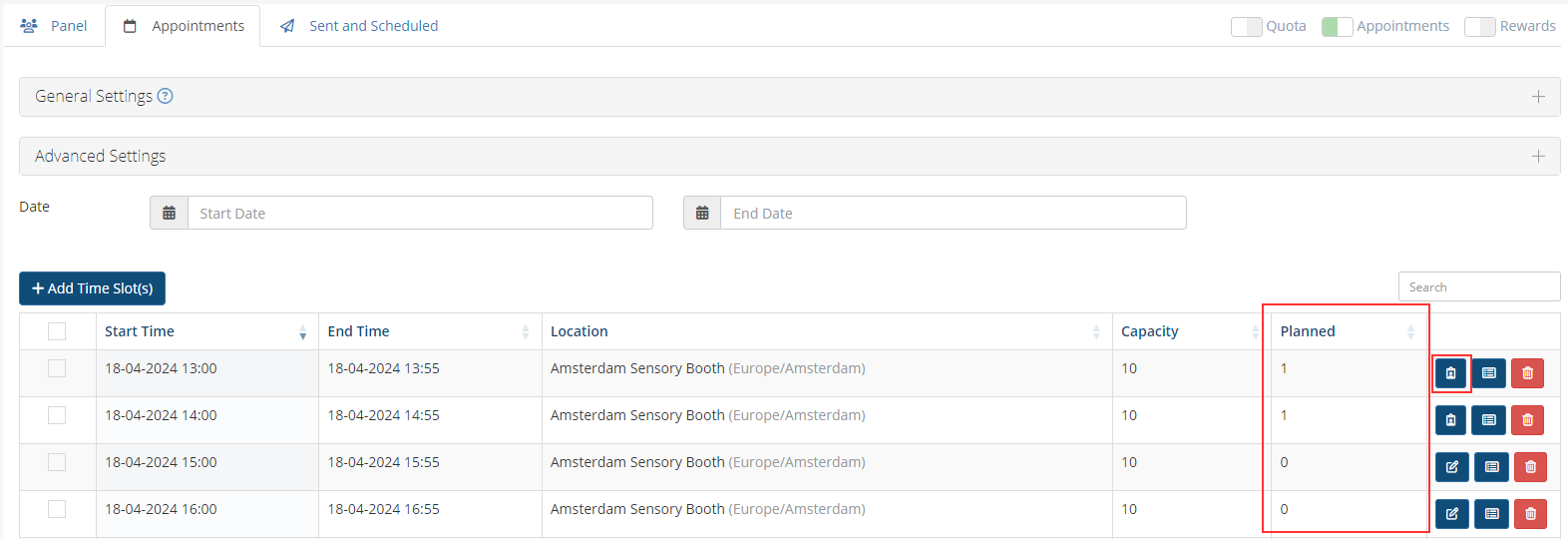Open the Sent and Scheduled tab
Screen dimensions: 1568x539
point(359,26)
